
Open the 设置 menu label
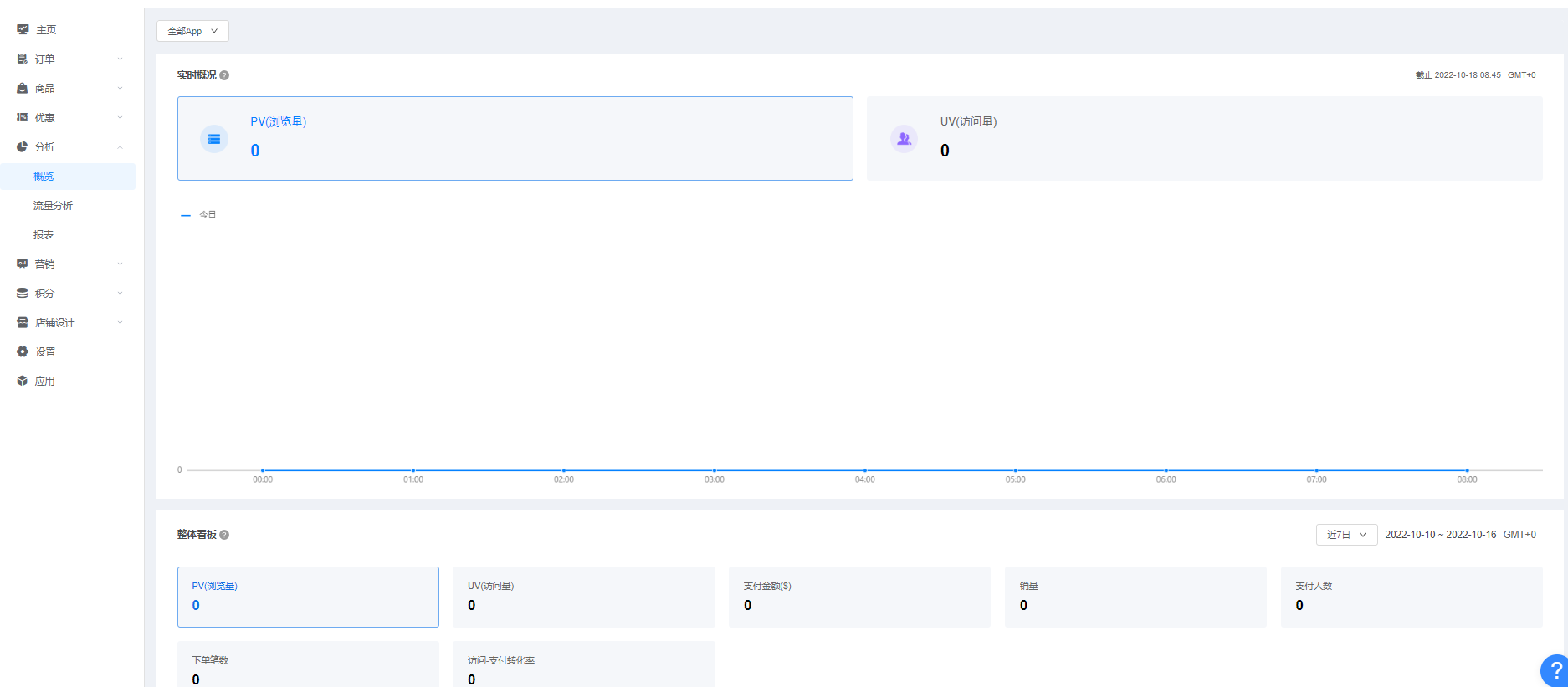coord(45,351)
